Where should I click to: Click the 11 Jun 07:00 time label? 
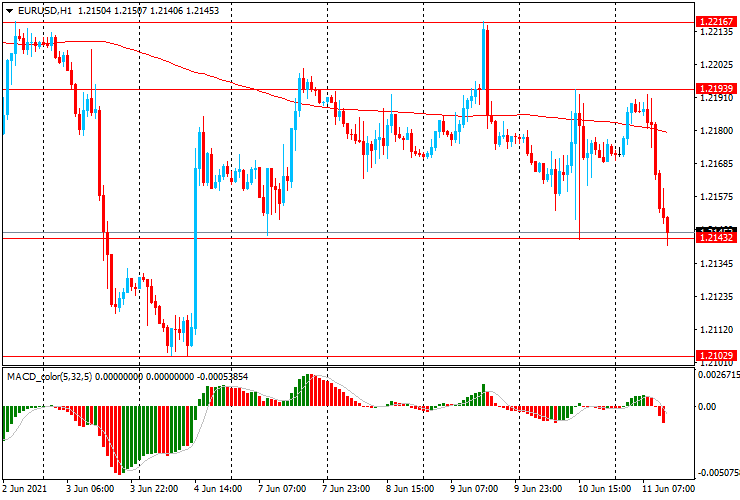(x=669, y=489)
